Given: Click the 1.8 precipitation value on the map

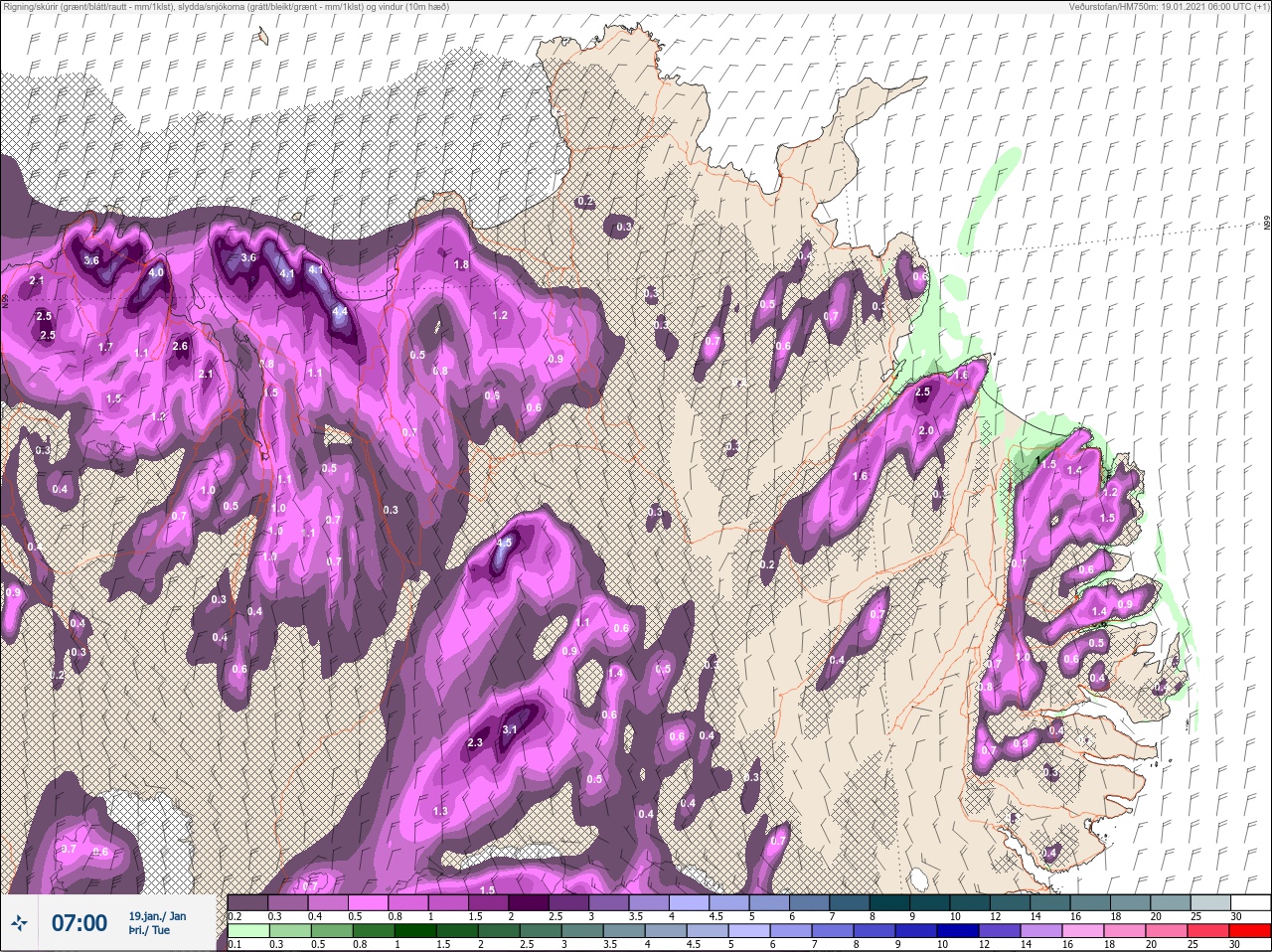Looking at the screenshot, I should point(461,264).
